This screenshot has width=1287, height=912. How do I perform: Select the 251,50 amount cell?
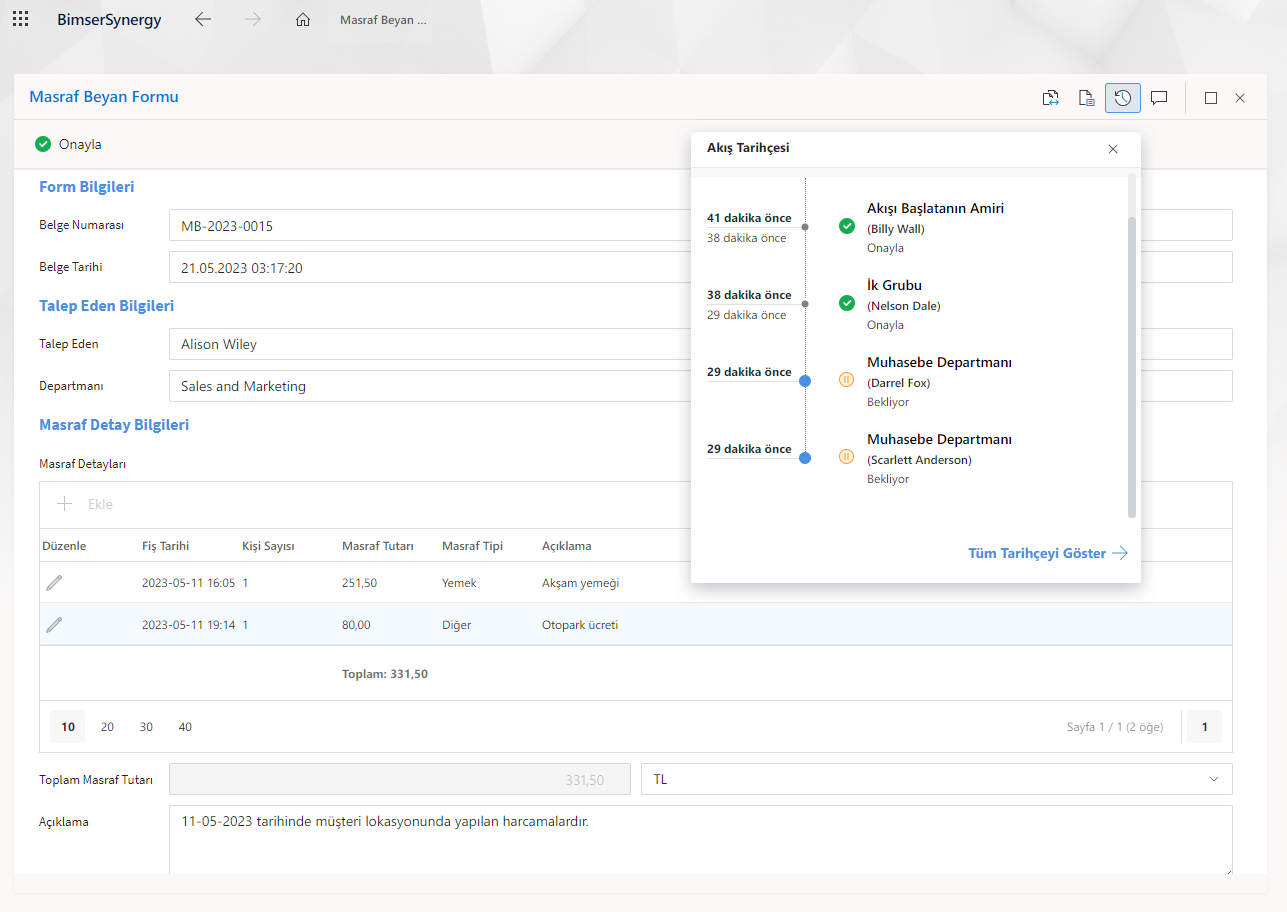359,583
